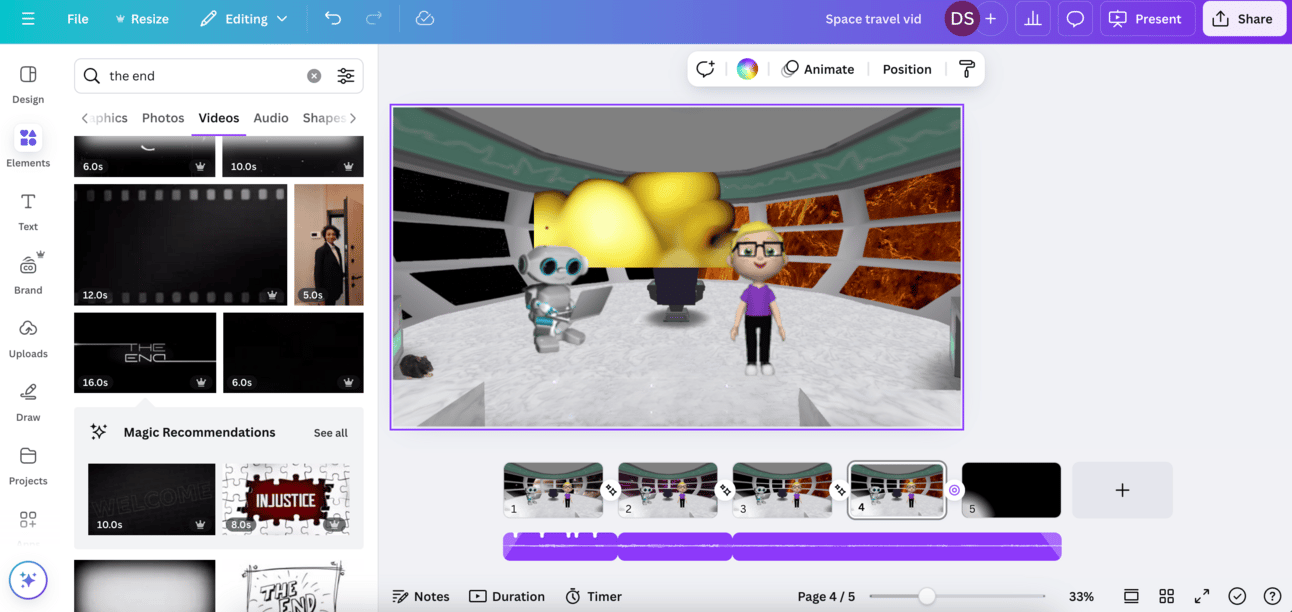
Task: Select page 1 thumbnail in timeline
Action: click(553, 490)
